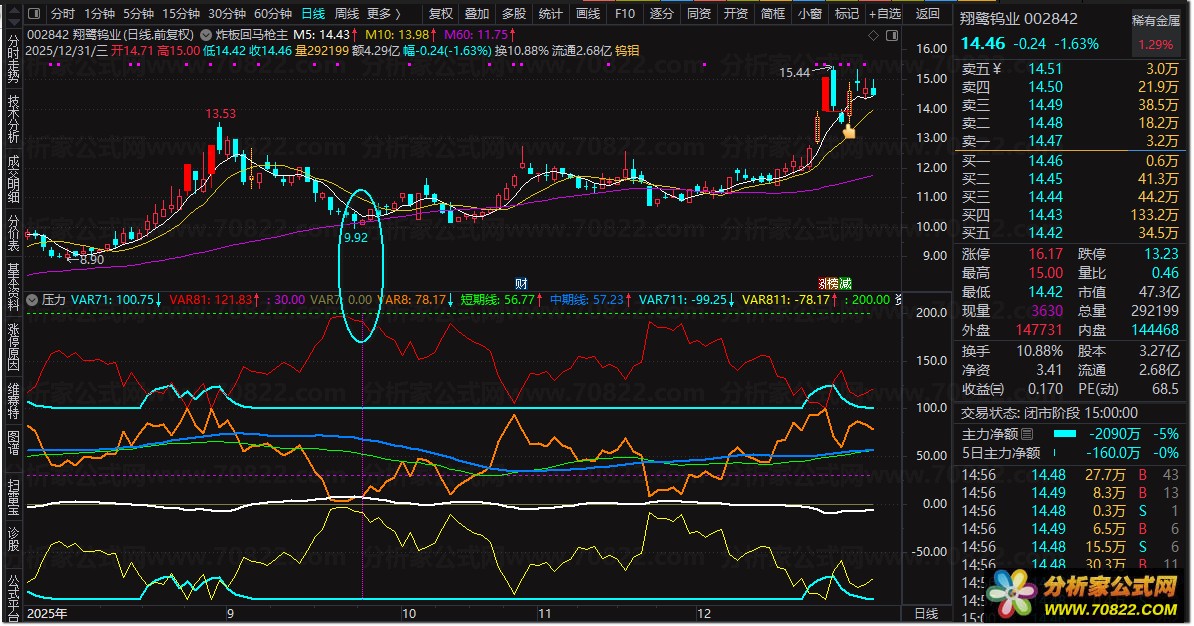The width and height of the screenshot is (1194, 626).
Task: Click the small icon beside 主力净额
Action: [1027, 435]
